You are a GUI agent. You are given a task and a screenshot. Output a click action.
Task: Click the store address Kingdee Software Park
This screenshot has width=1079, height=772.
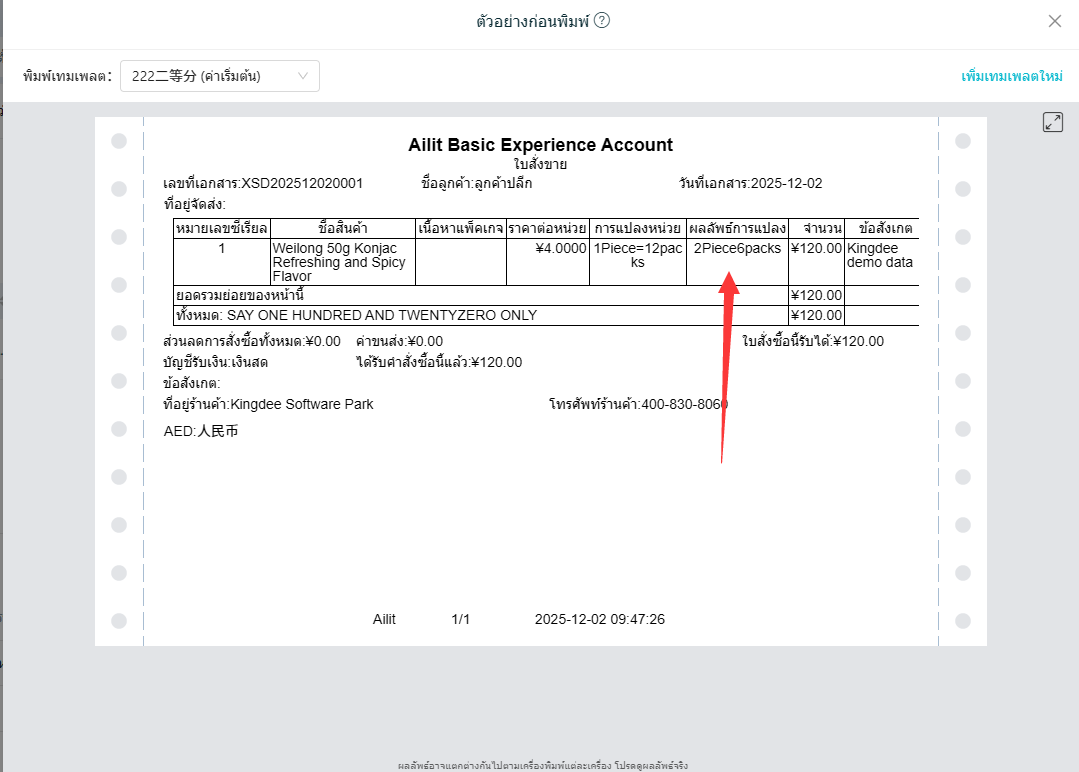click(301, 404)
